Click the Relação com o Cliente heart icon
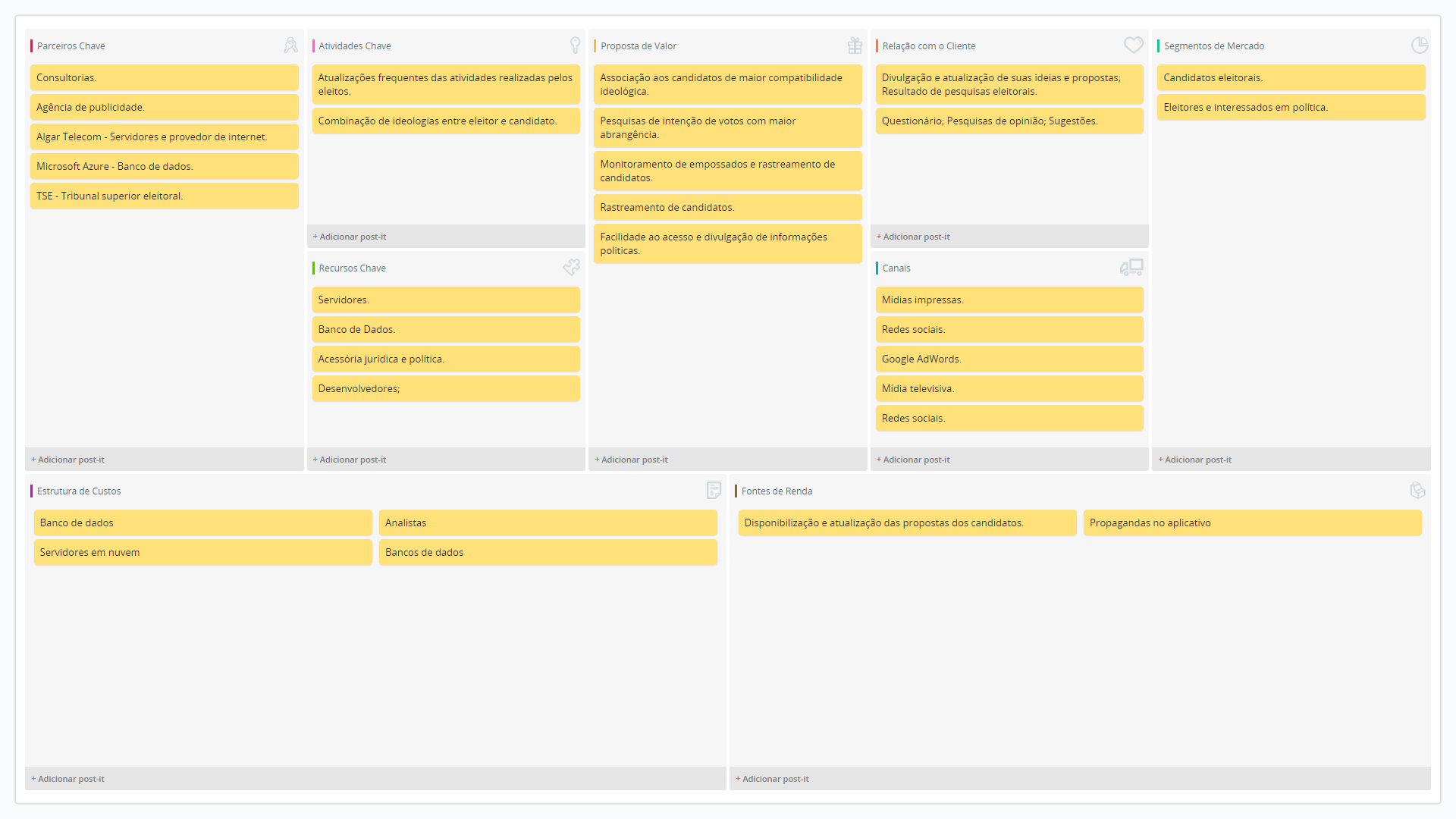This screenshot has height=819, width=1456. (x=1133, y=45)
